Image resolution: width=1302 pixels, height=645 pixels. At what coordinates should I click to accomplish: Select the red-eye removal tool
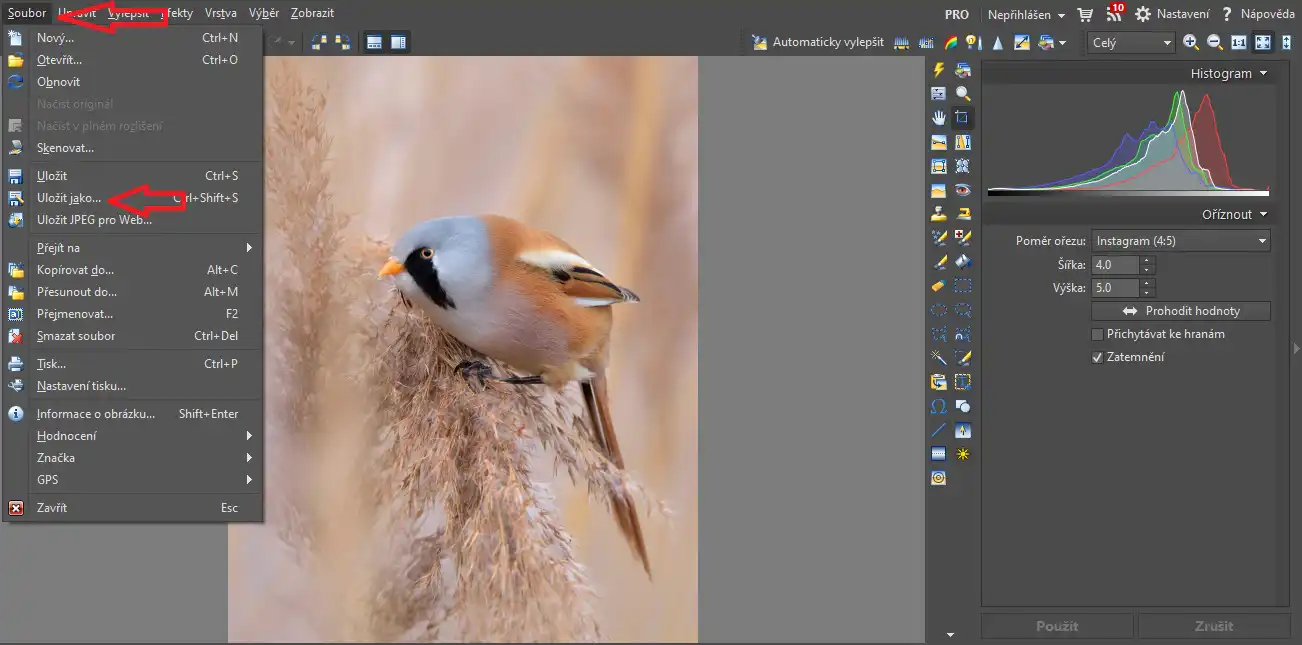click(x=962, y=189)
